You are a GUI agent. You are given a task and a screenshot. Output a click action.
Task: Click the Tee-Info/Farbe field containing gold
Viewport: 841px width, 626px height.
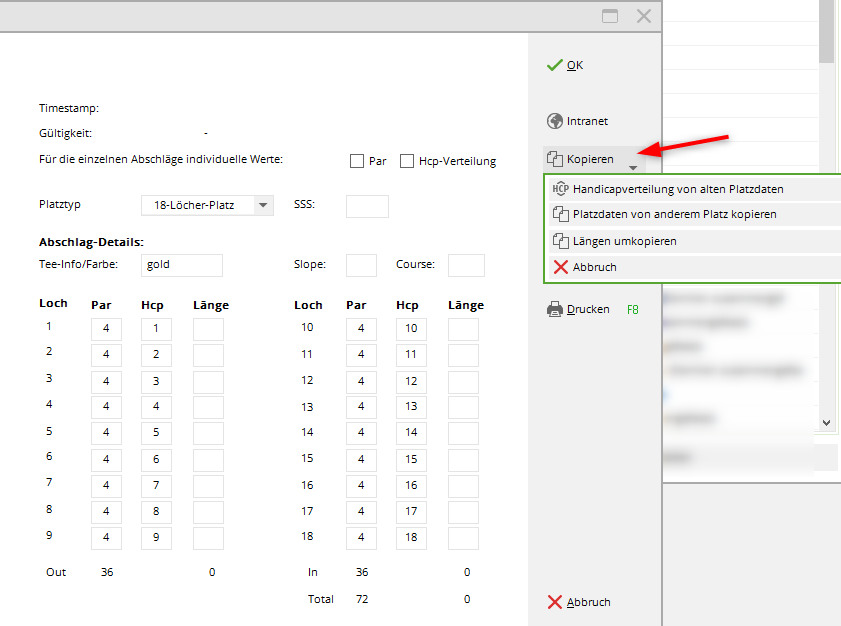pos(181,265)
